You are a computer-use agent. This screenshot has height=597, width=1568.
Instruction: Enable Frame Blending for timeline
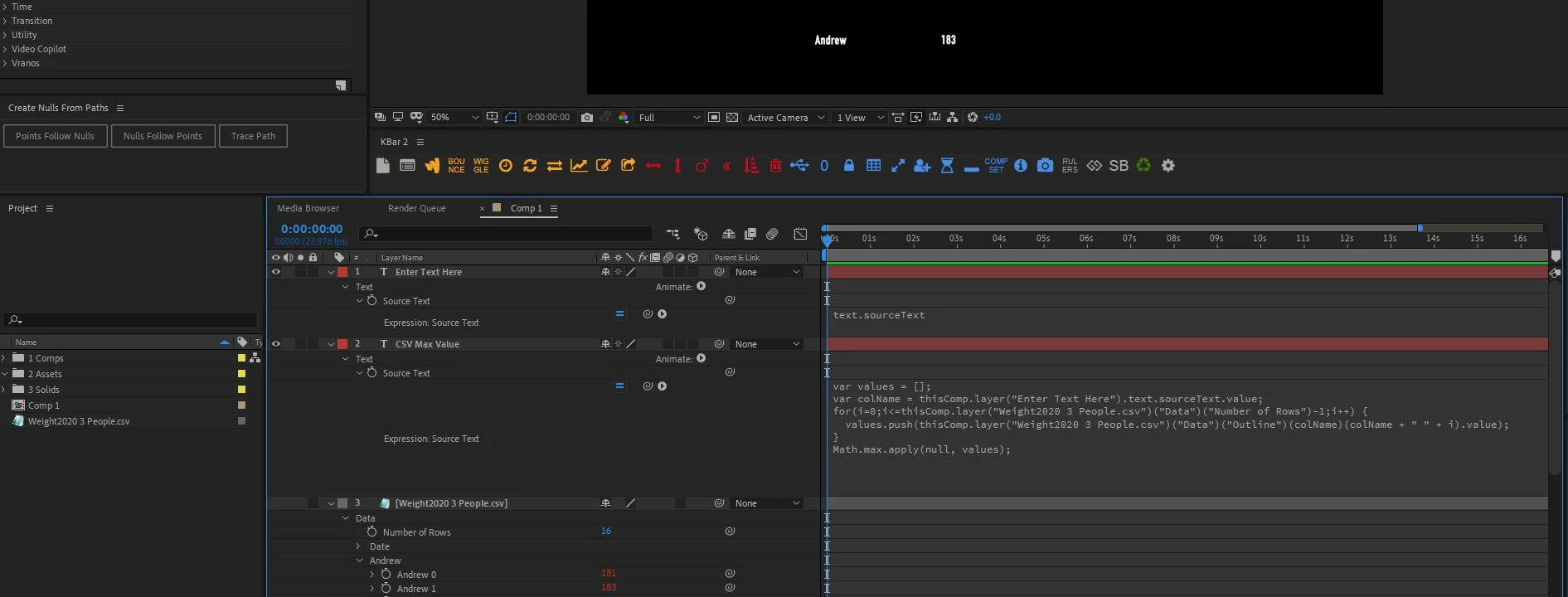(x=750, y=235)
